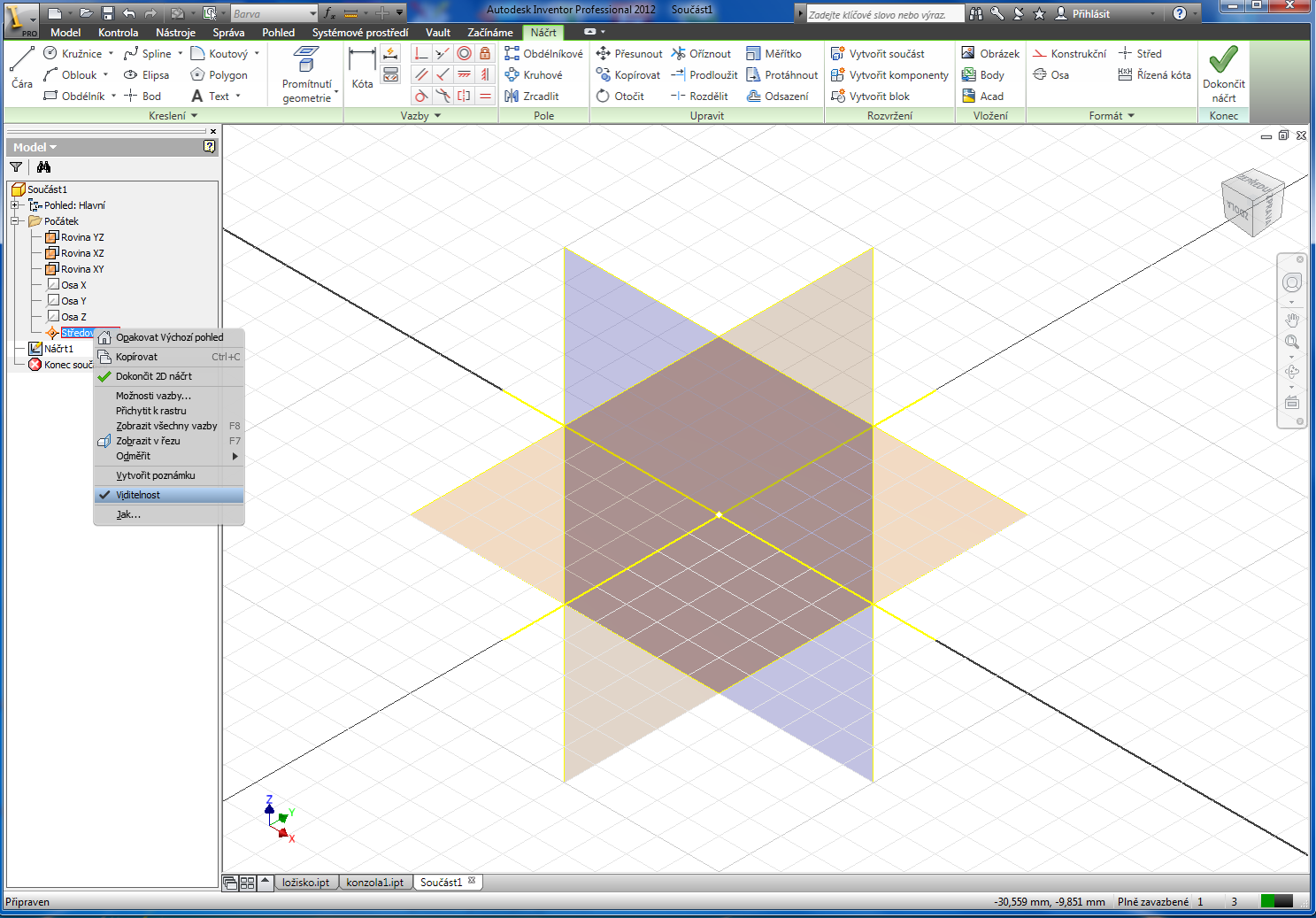Select Náčrt1 in the browser
The height and width of the screenshot is (918, 1316).
point(51,349)
